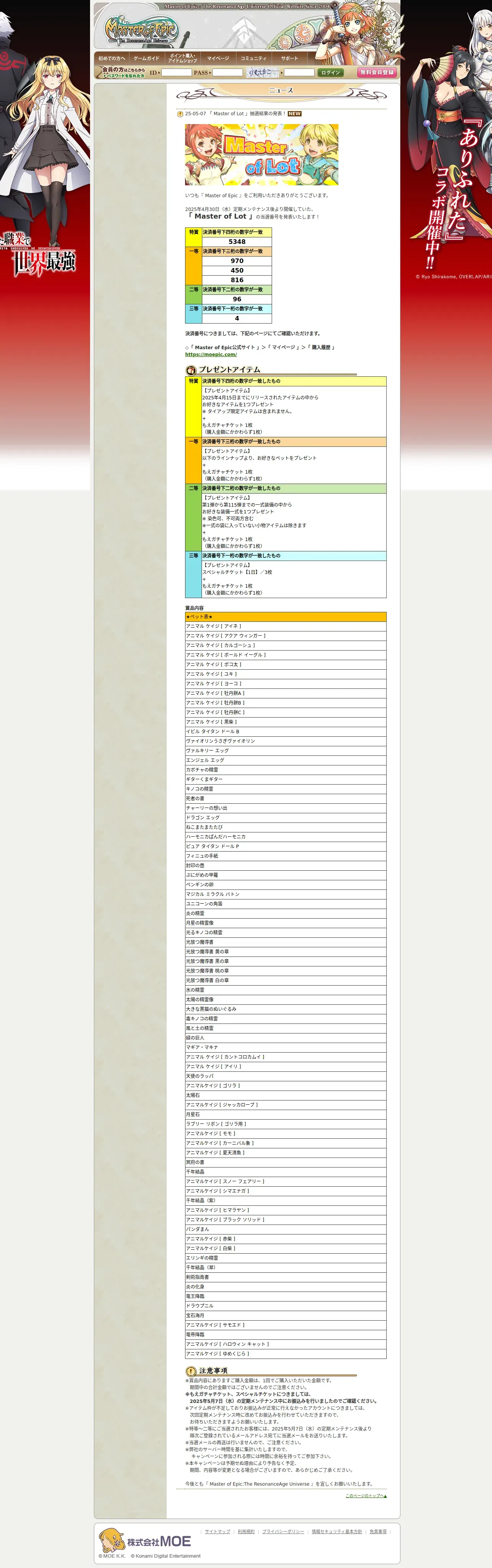Click the 注意事項 section warning icon
Viewport: 492px width, 1568px height.
point(190,1371)
